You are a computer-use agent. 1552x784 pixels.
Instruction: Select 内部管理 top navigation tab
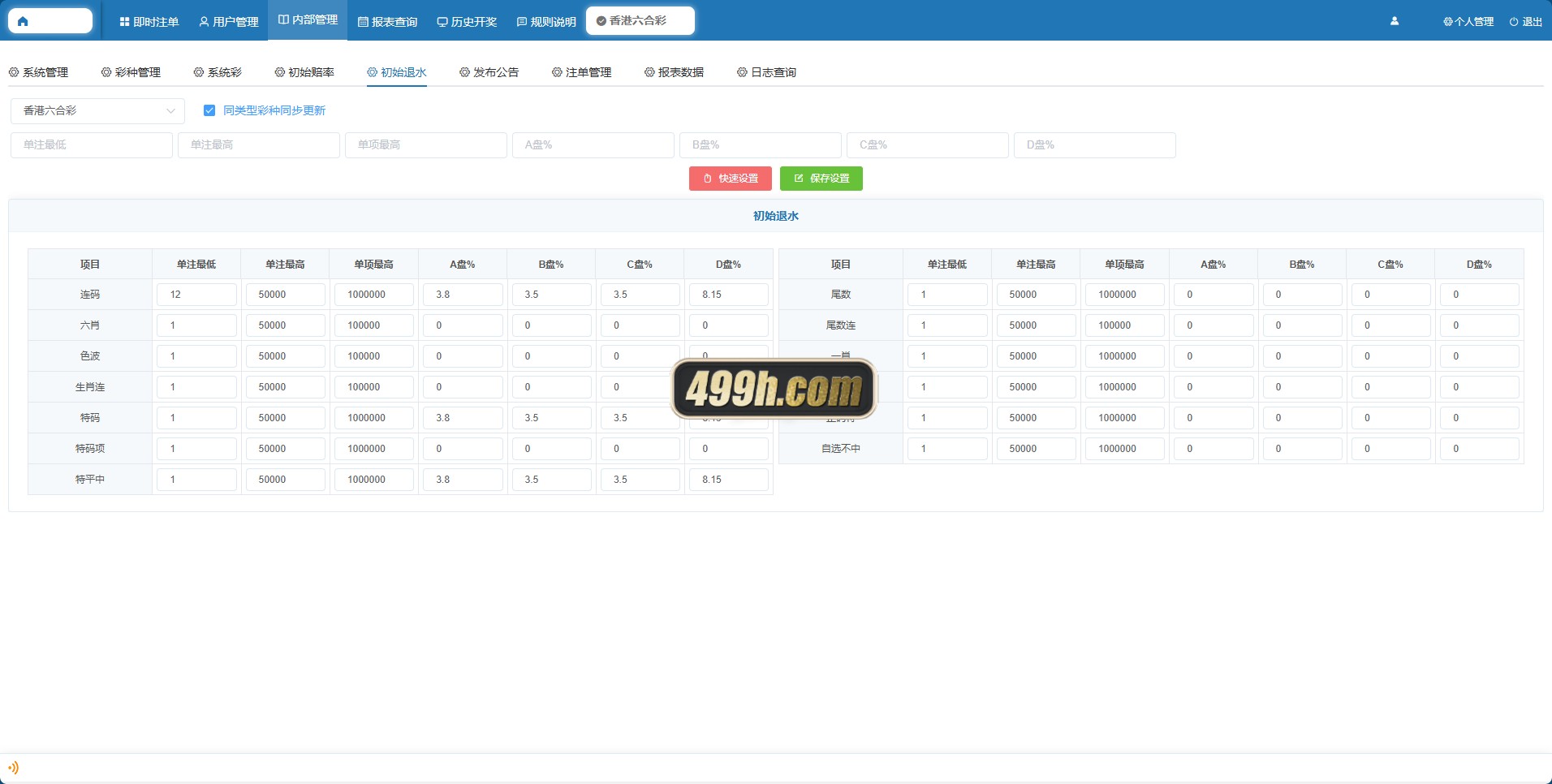tap(308, 20)
